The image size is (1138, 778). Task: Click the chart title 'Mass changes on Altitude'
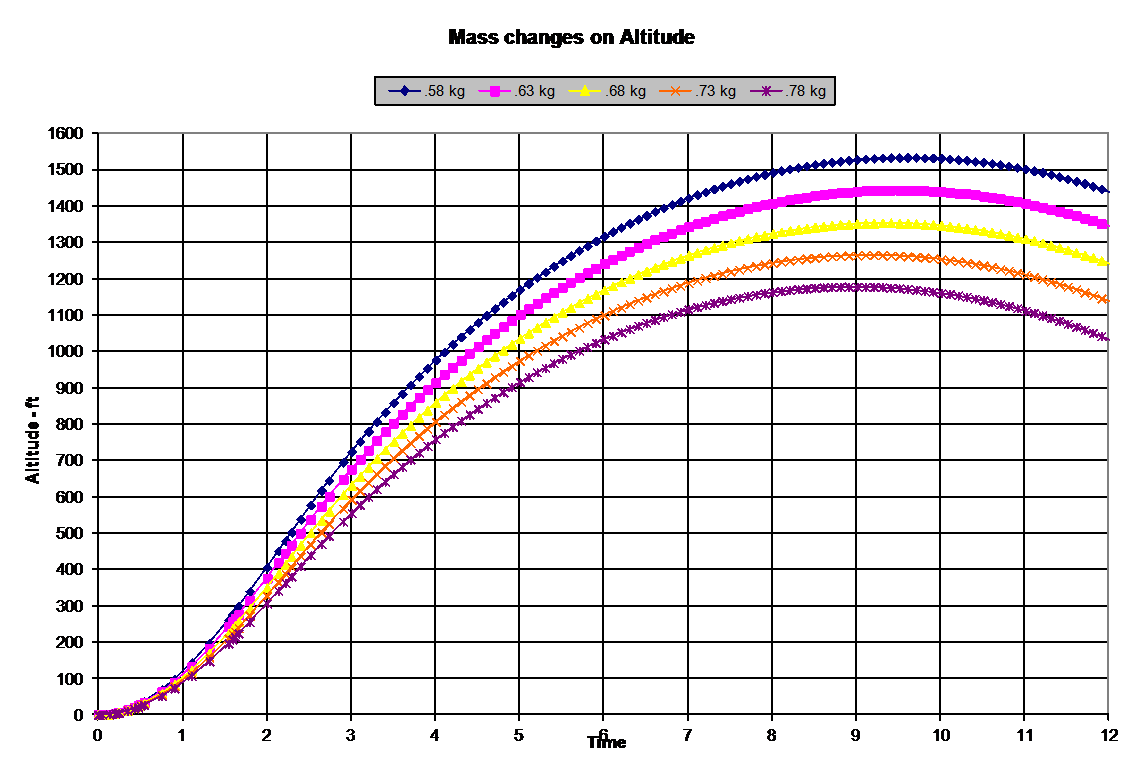click(571, 37)
